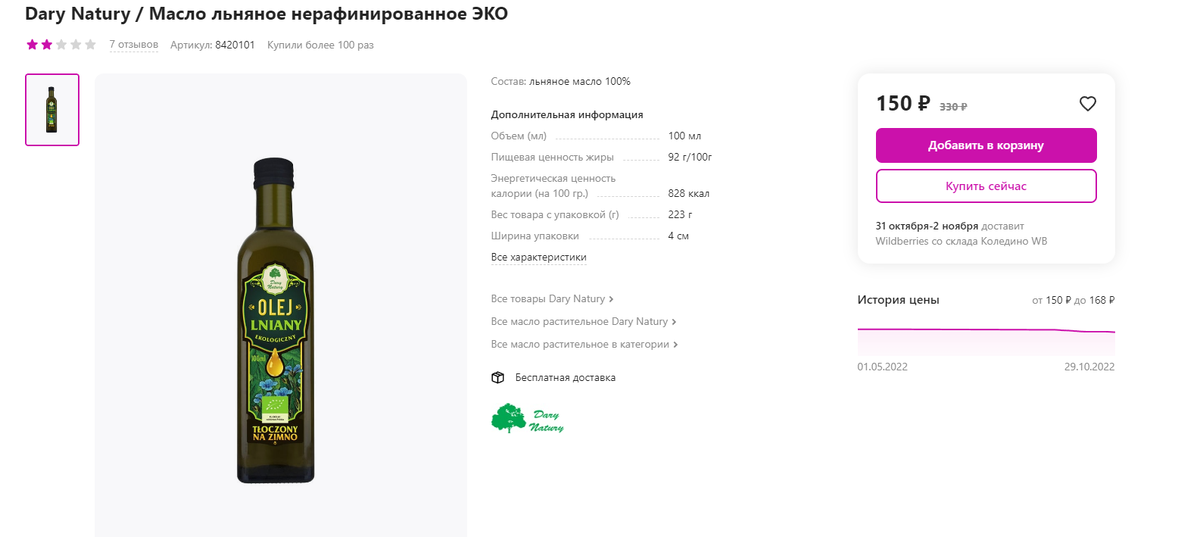
Task: Click the '223 г' package weight value
Action: pos(680,215)
